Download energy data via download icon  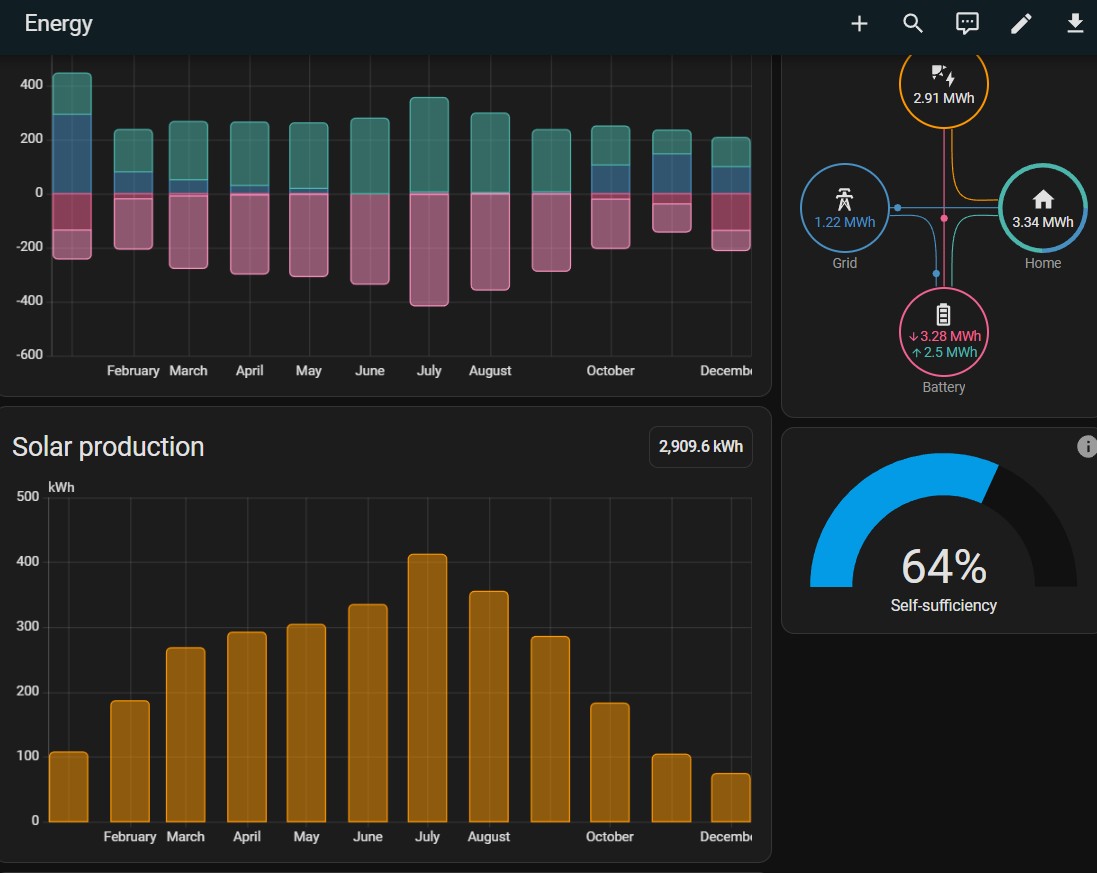(1075, 24)
